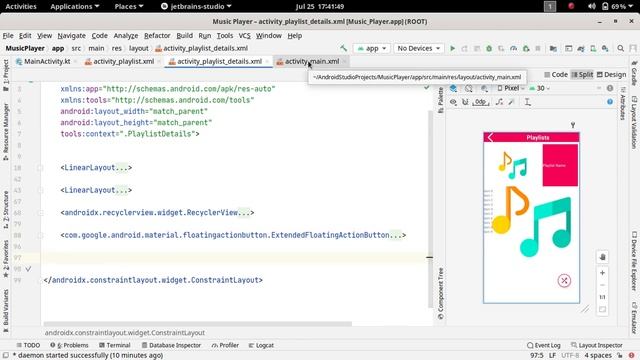This screenshot has width=640, height=360.
Task: Click the Stop square icon in toolbar
Action: (538, 48)
